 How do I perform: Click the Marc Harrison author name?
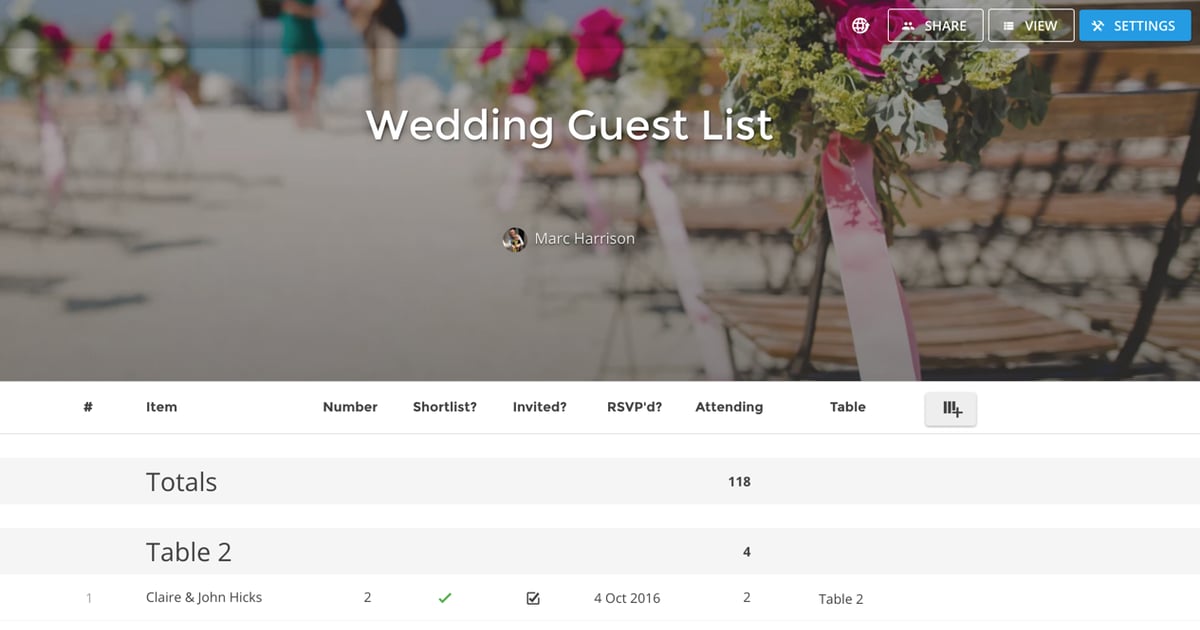pyautogui.click(x=584, y=239)
